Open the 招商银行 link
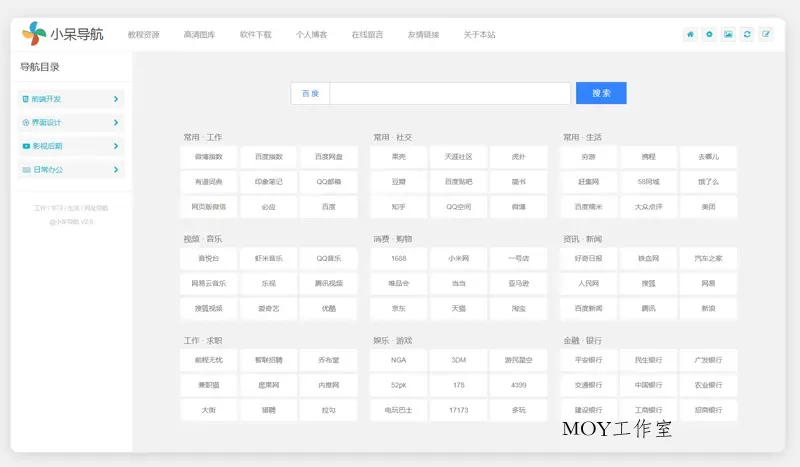The image size is (800, 467). click(708, 410)
